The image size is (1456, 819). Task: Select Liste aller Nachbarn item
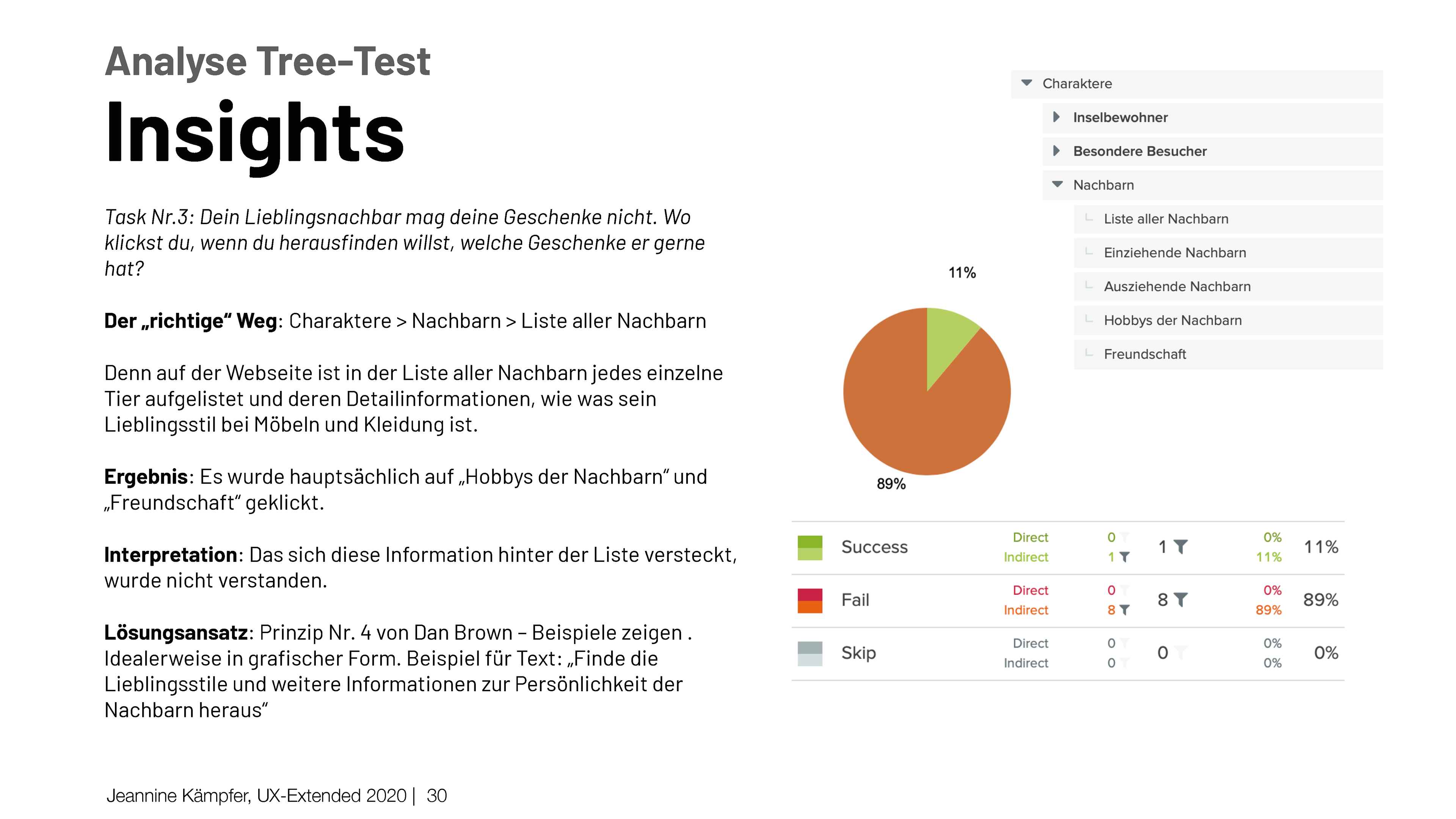tap(1228, 219)
